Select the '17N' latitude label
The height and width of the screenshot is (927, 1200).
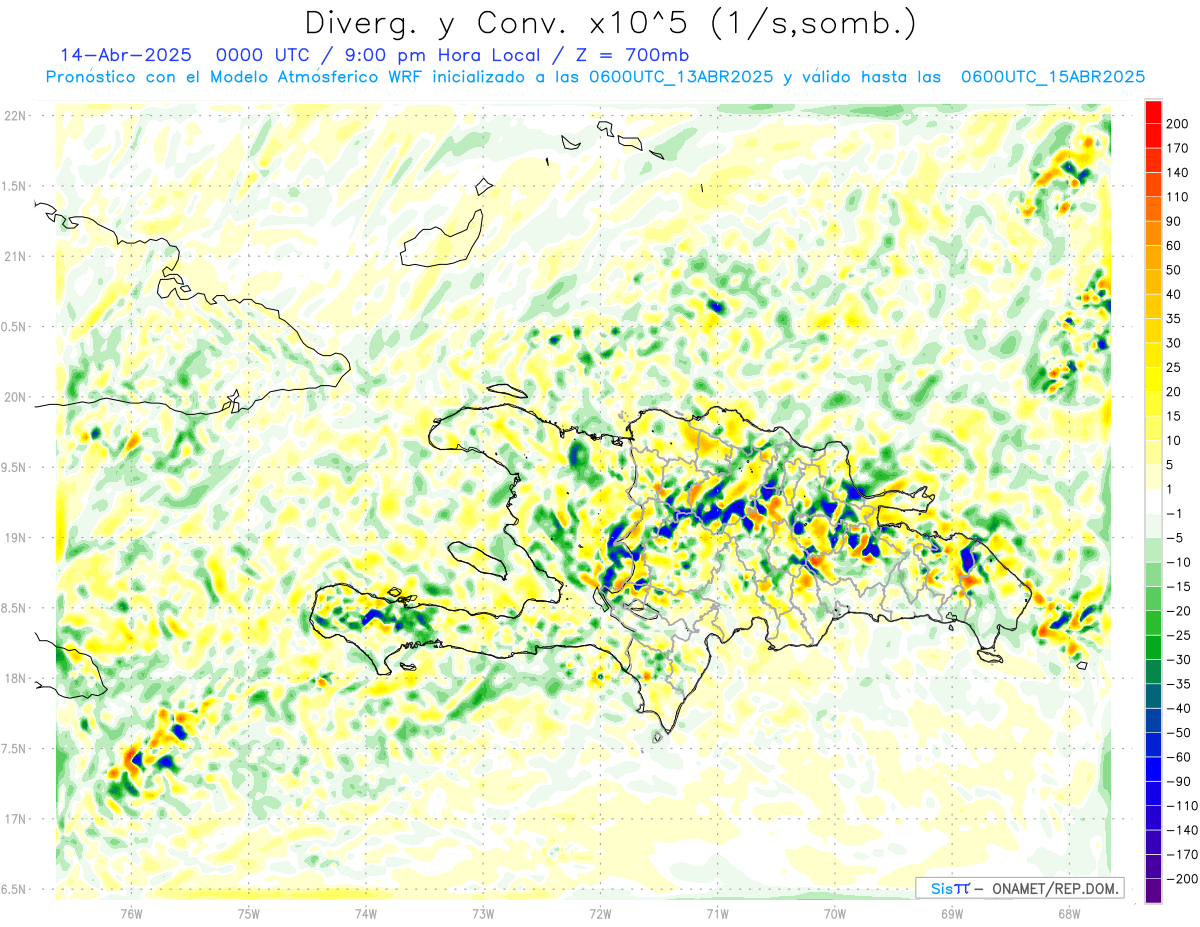tap(14, 819)
